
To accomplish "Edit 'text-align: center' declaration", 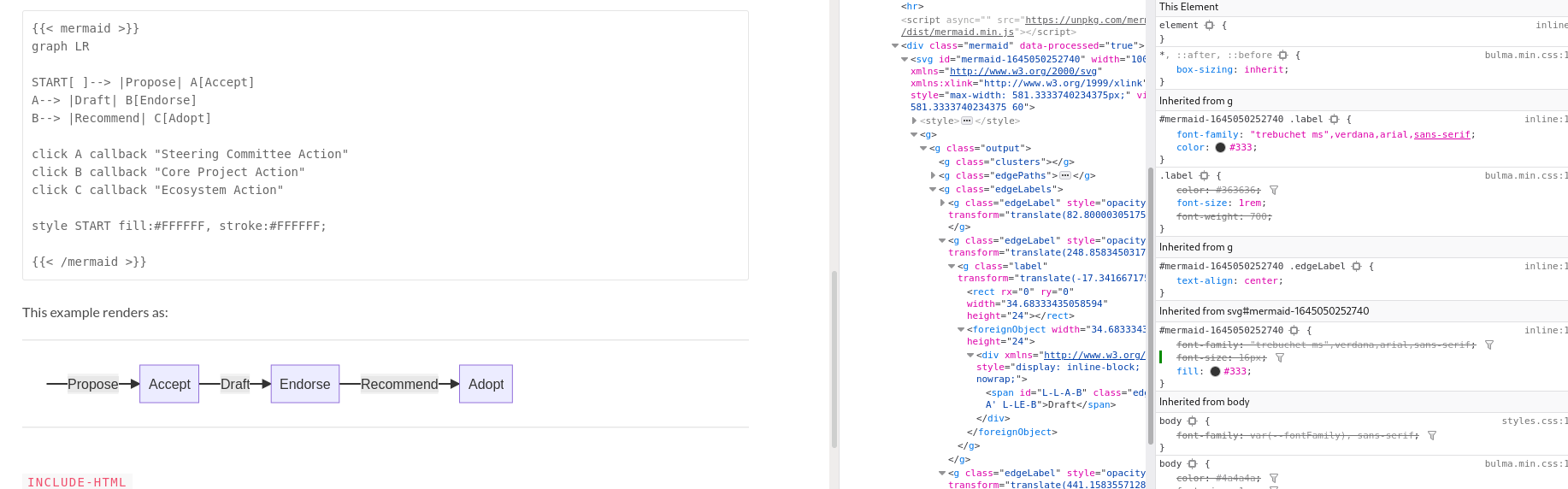I will click(1229, 281).
